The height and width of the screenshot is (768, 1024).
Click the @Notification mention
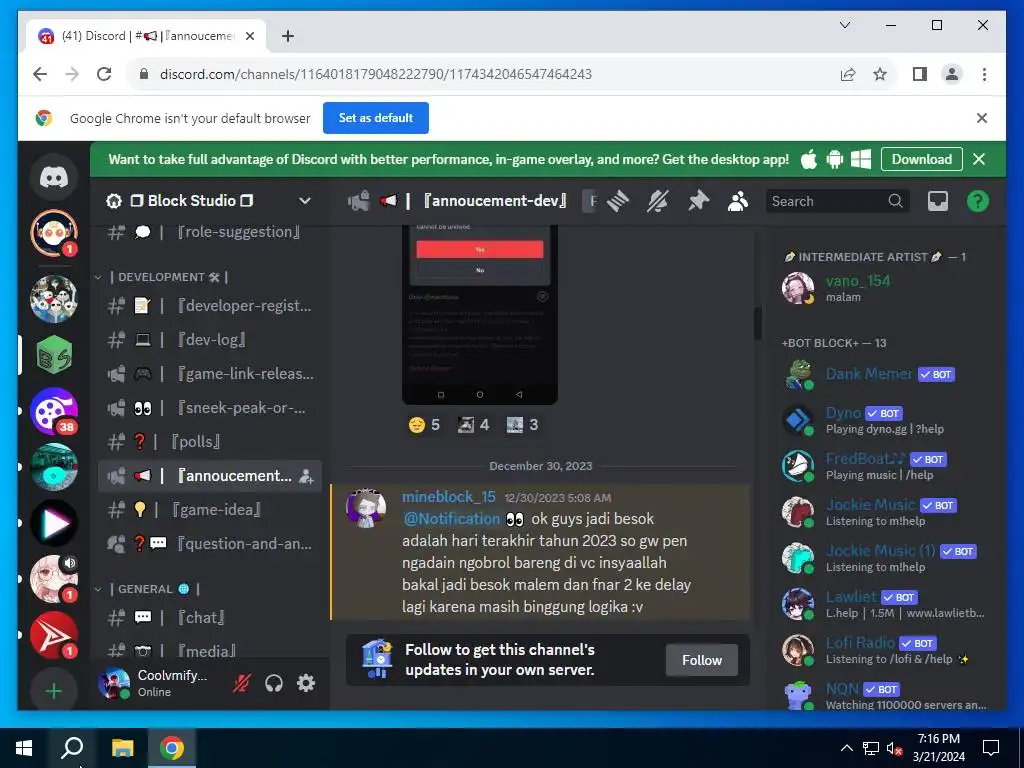tap(452, 519)
